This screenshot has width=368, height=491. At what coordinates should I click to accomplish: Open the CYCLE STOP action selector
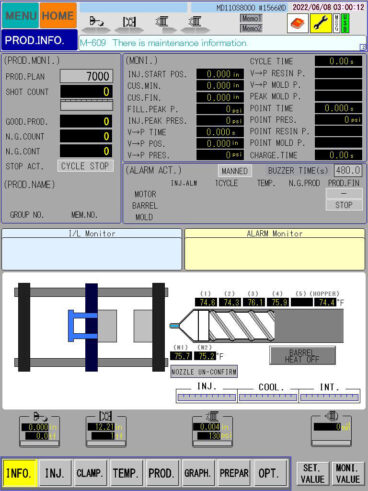coord(85,166)
